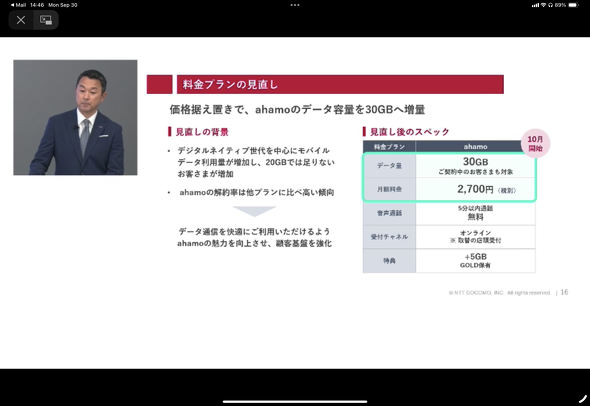Tap Back to Mail in status bar
The height and width of the screenshot is (406, 590).
(18, 5)
